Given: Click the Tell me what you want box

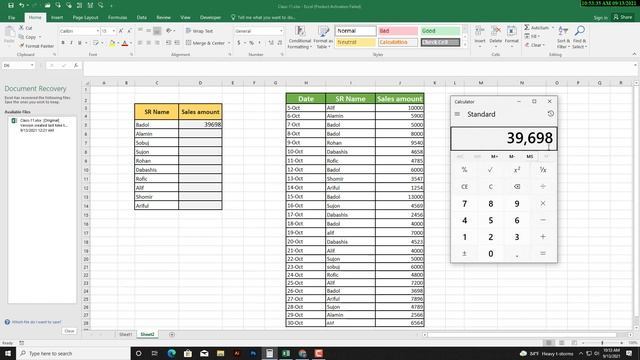Looking at the screenshot, I should pos(263,18).
